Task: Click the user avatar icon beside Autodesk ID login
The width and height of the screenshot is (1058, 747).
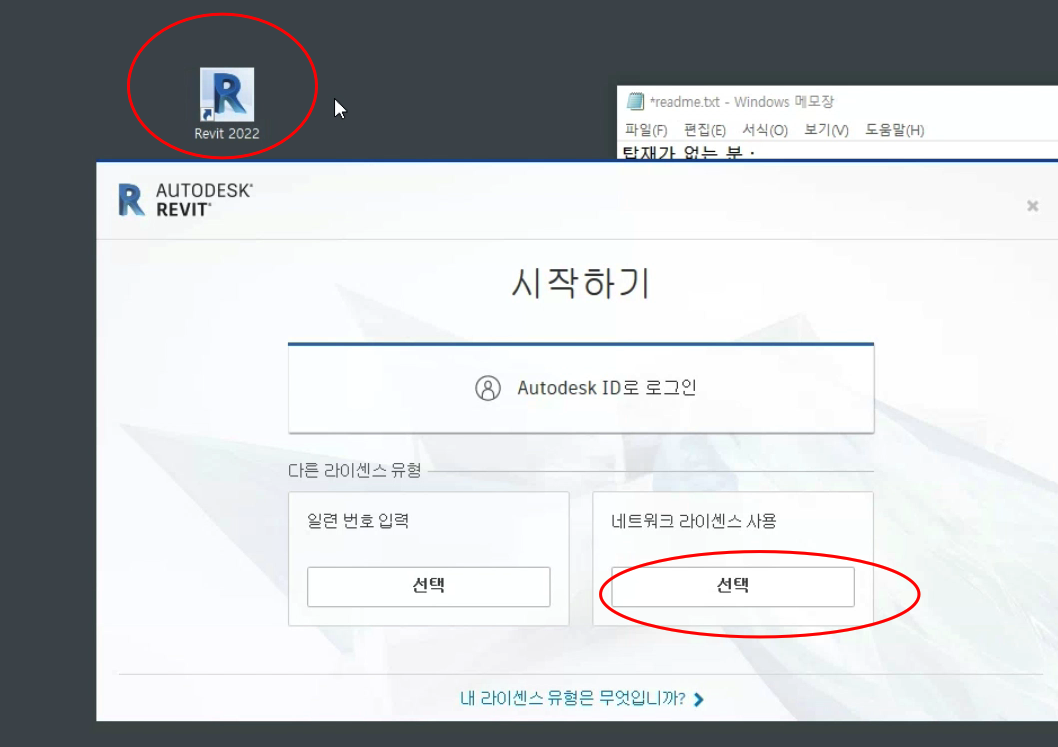Action: [488, 388]
